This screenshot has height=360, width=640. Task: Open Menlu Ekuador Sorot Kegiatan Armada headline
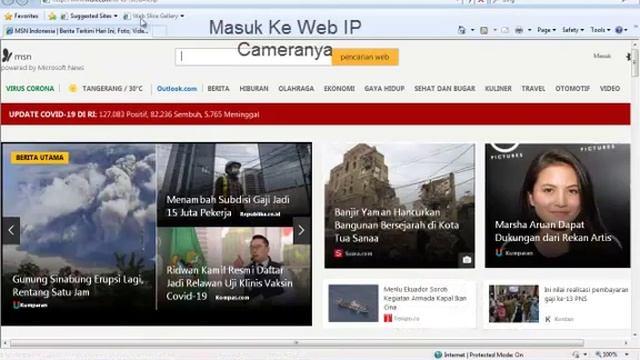425,298
